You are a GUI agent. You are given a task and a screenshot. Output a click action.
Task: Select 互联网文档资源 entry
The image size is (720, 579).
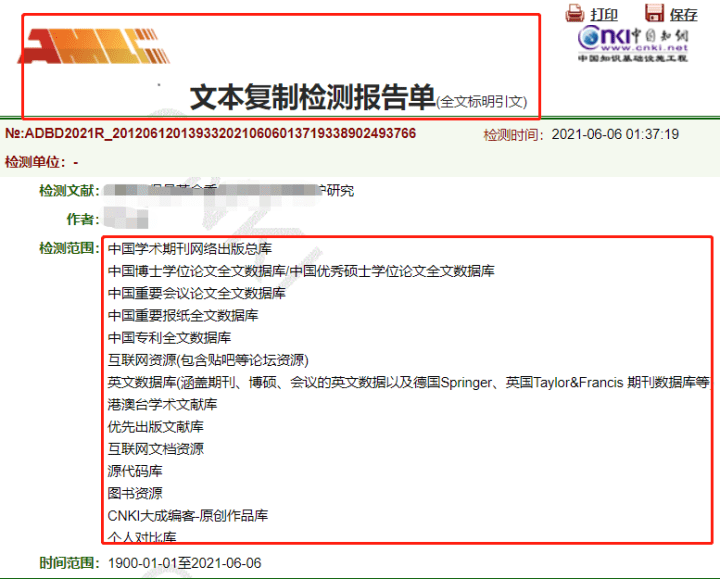point(155,449)
